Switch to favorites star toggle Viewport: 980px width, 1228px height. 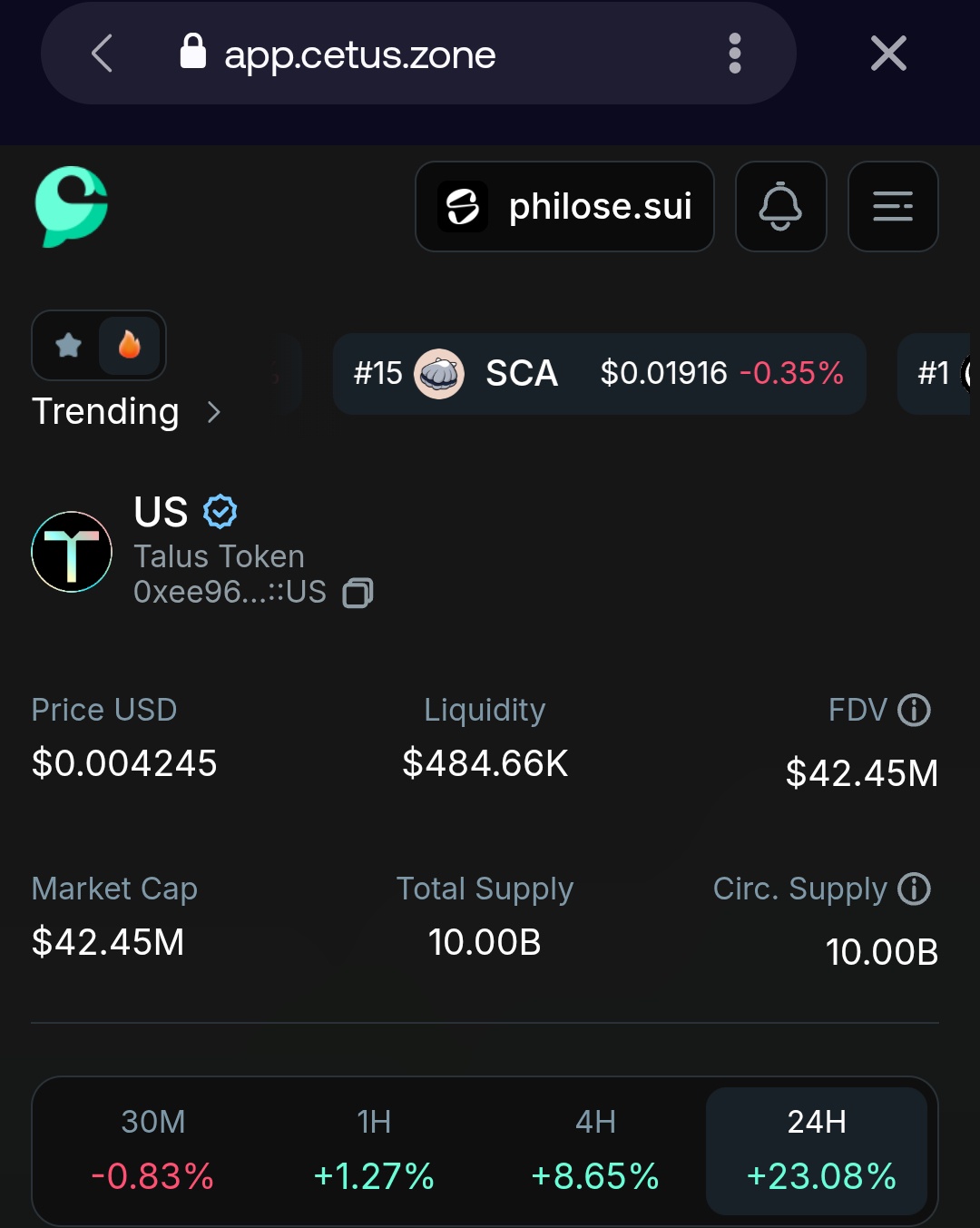[x=69, y=345]
